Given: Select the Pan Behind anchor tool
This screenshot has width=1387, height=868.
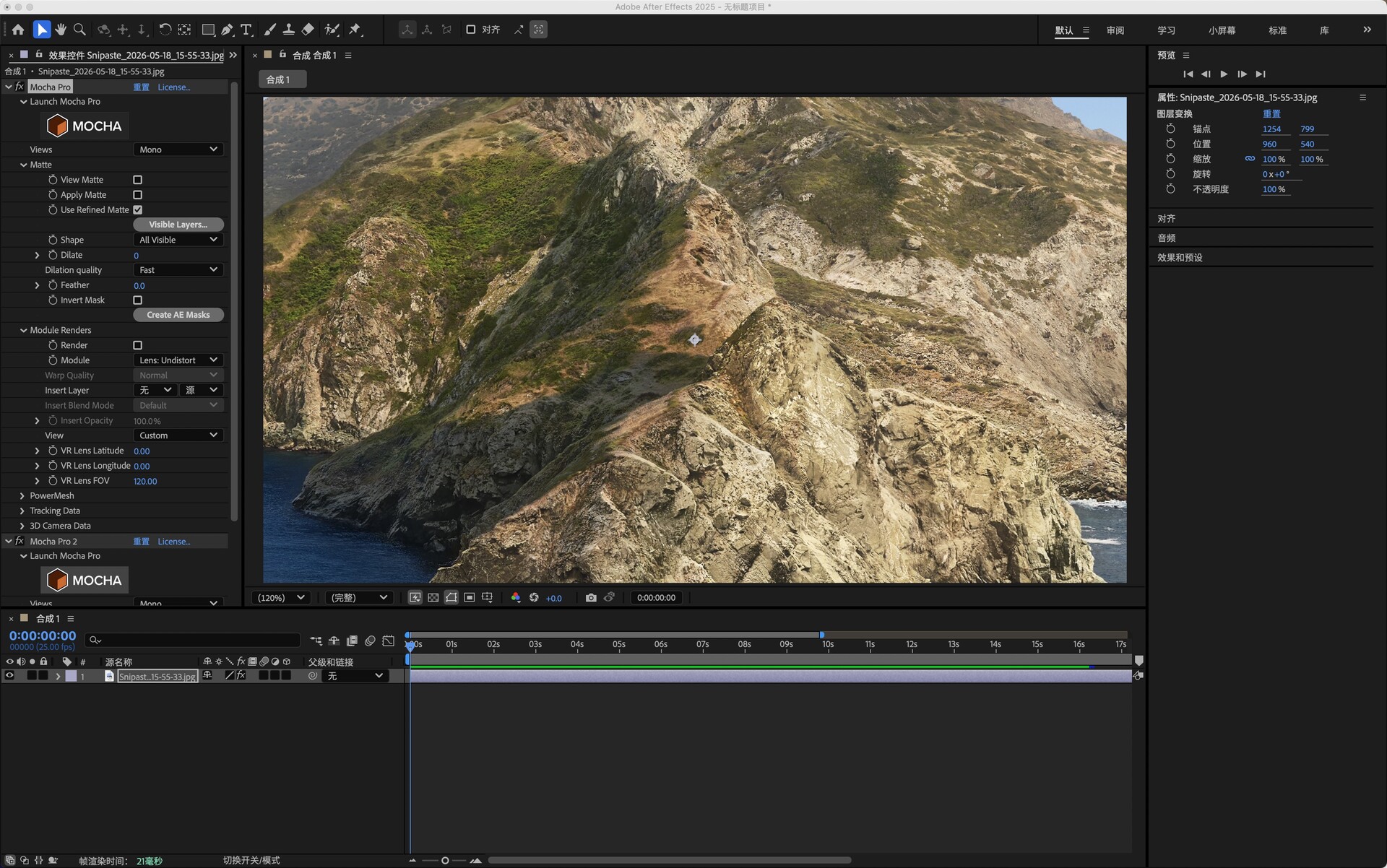Looking at the screenshot, I should [x=185, y=30].
